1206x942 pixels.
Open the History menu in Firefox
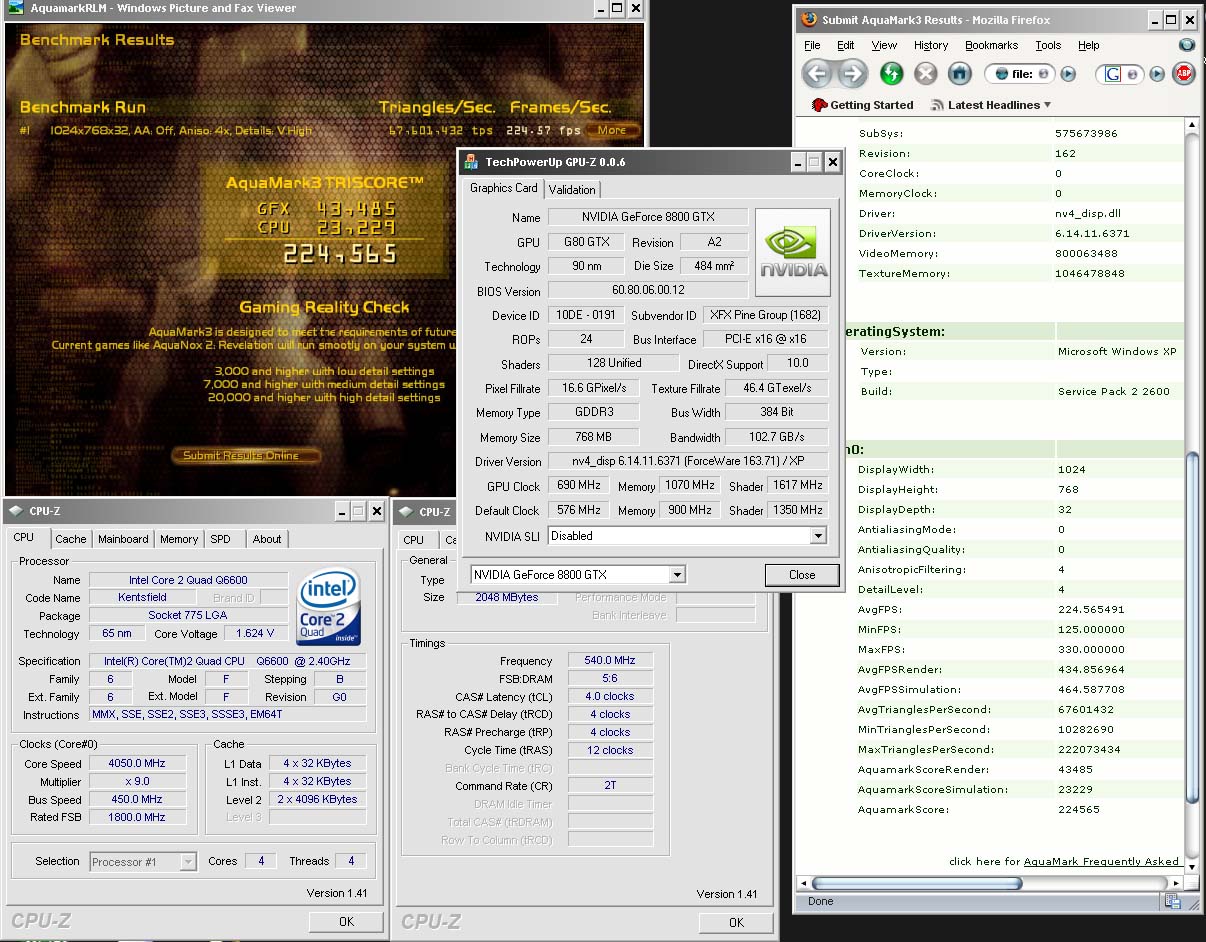coord(931,45)
